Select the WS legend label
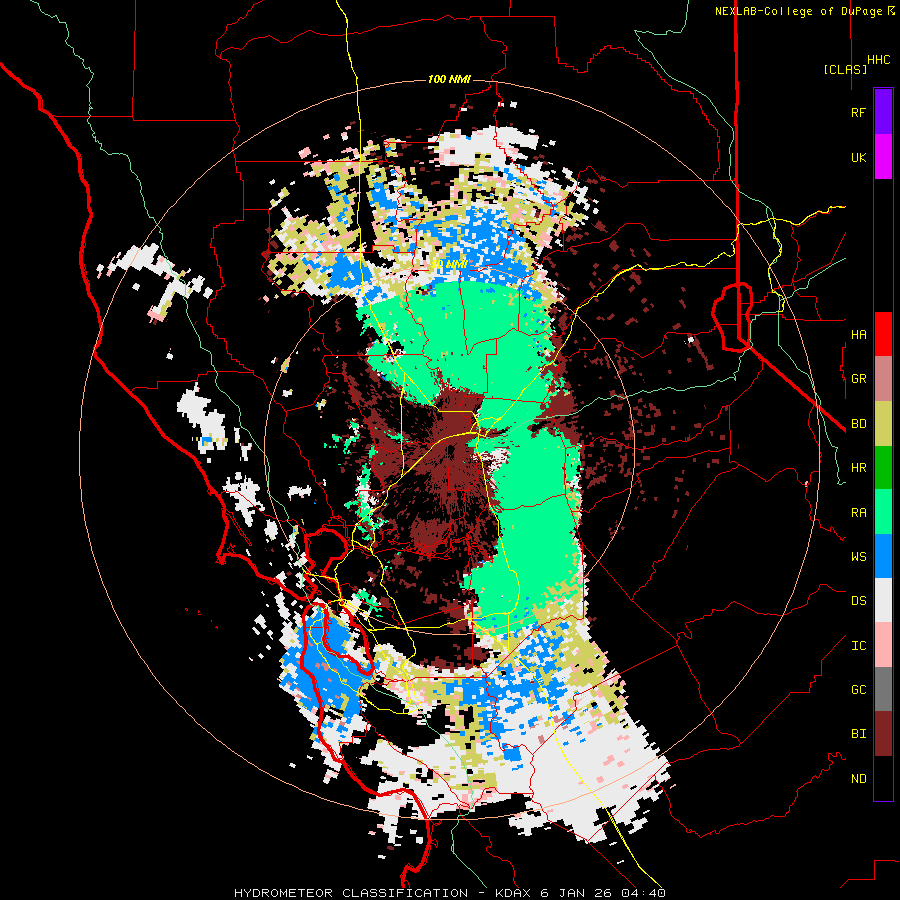This screenshot has width=900, height=900. click(x=858, y=557)
